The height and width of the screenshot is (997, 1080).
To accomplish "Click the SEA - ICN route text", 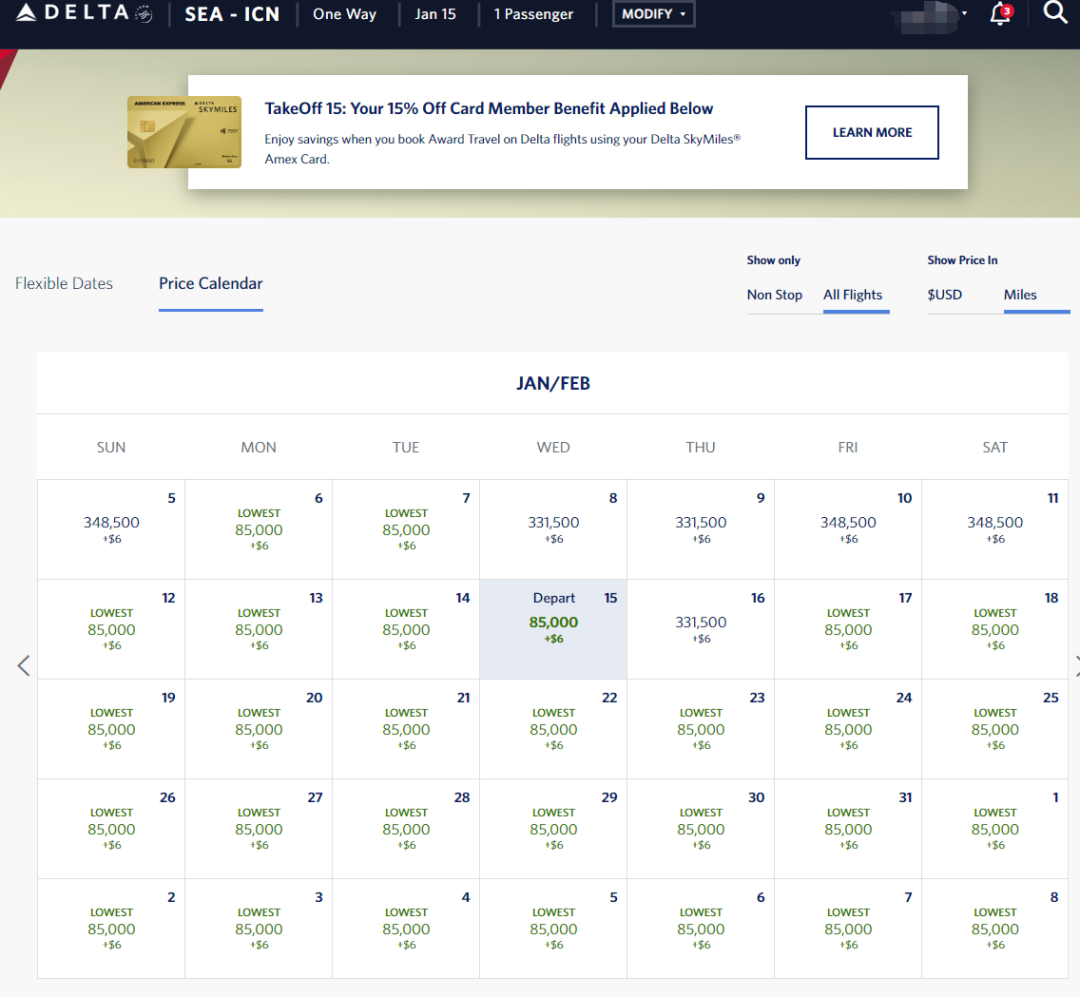I will tap(232, 15).
